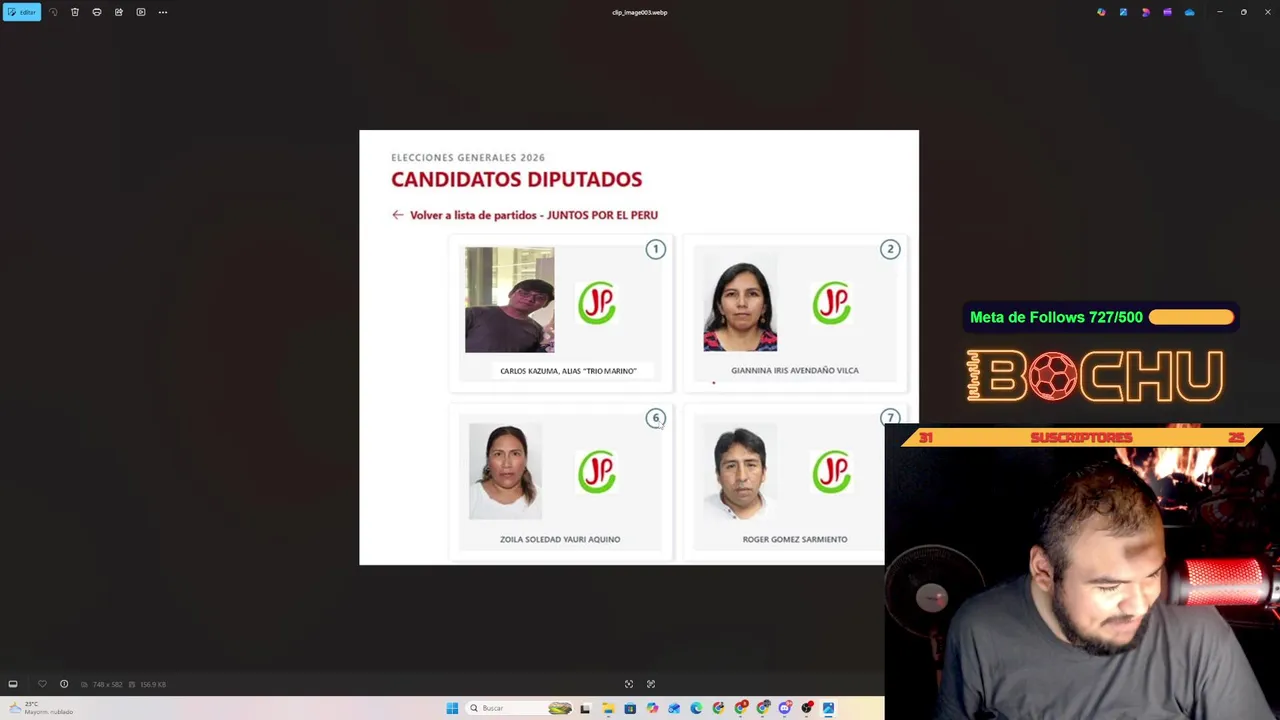
Task: Click the name ROGER GOMEZ SARMIENTO
Action: coord(795,539)
